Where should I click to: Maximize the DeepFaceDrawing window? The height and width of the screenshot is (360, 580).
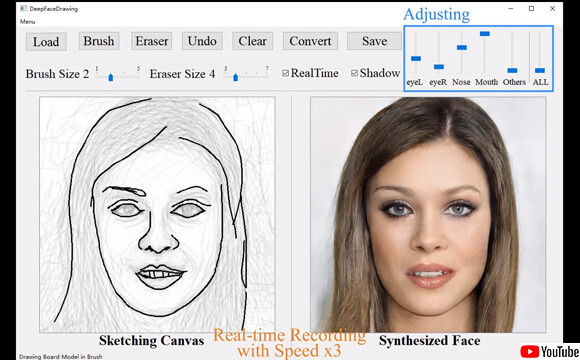click(532, 9)
